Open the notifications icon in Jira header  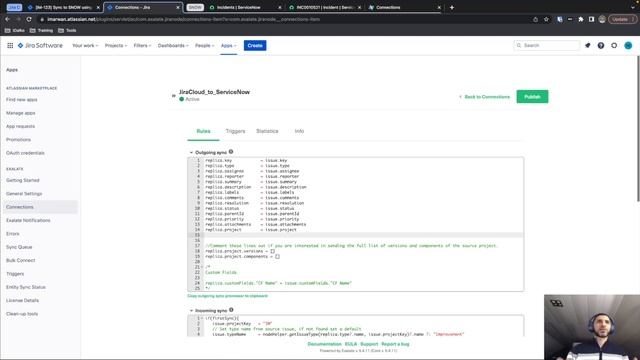click(x=588, y=45)
